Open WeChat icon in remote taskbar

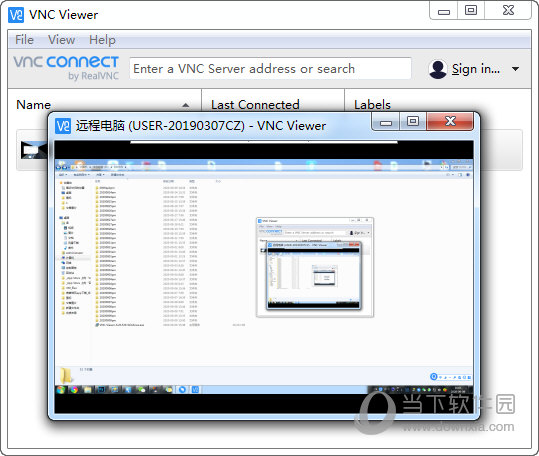click(141, 390)
